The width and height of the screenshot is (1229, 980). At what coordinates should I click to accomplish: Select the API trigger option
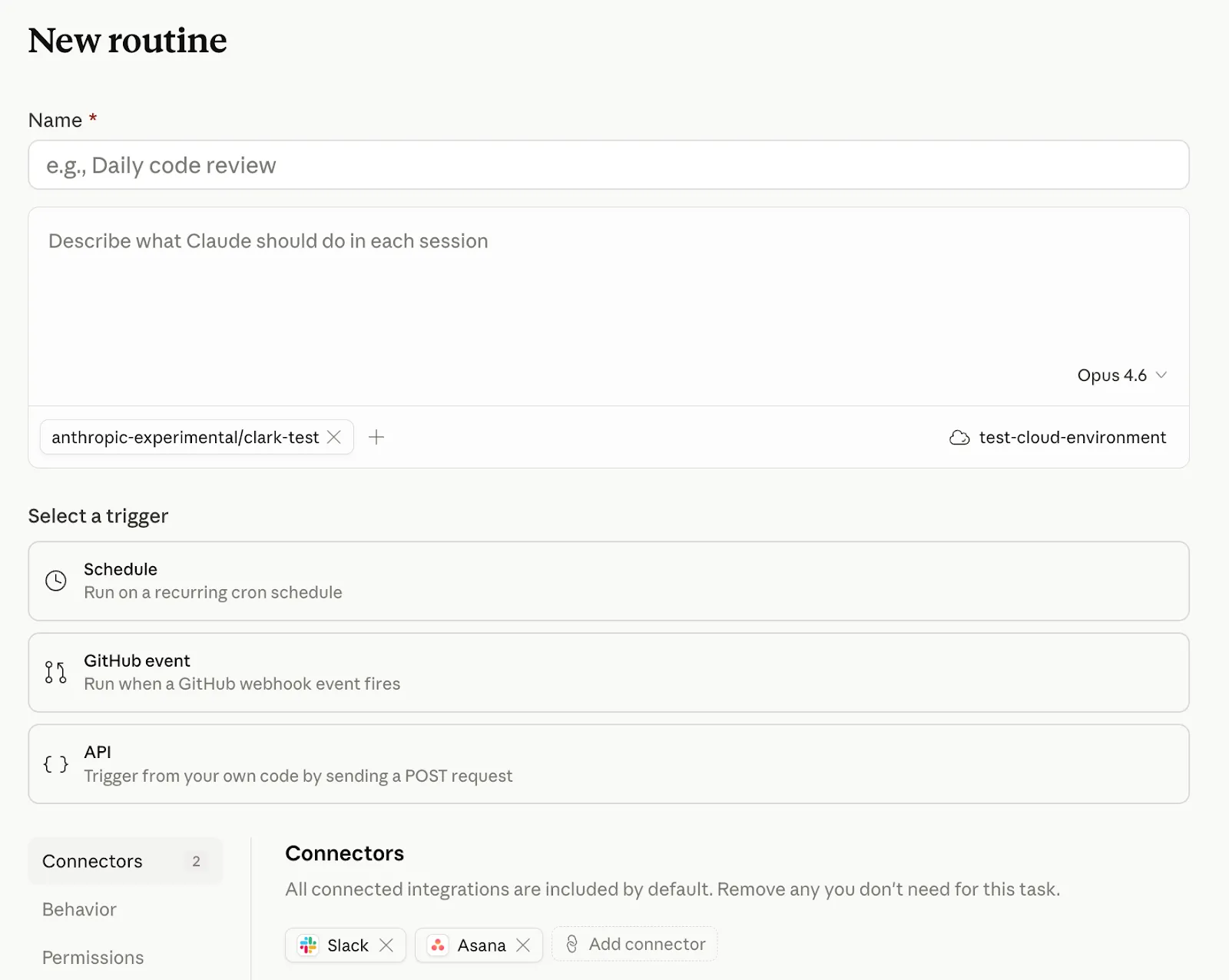point(607,763)
